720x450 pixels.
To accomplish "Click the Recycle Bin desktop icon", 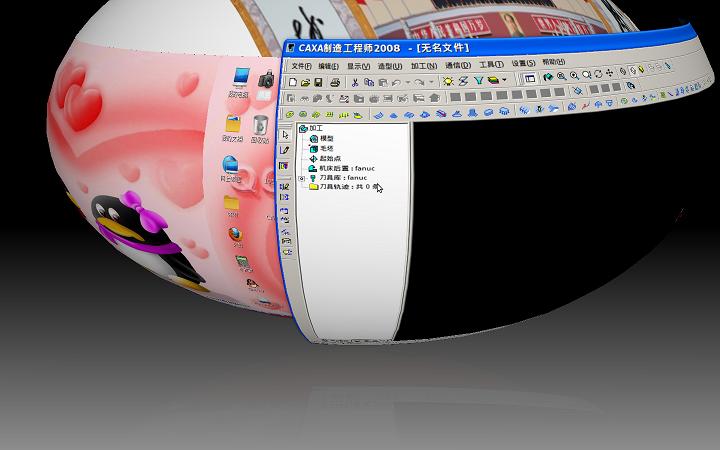I will coord(260,125).
